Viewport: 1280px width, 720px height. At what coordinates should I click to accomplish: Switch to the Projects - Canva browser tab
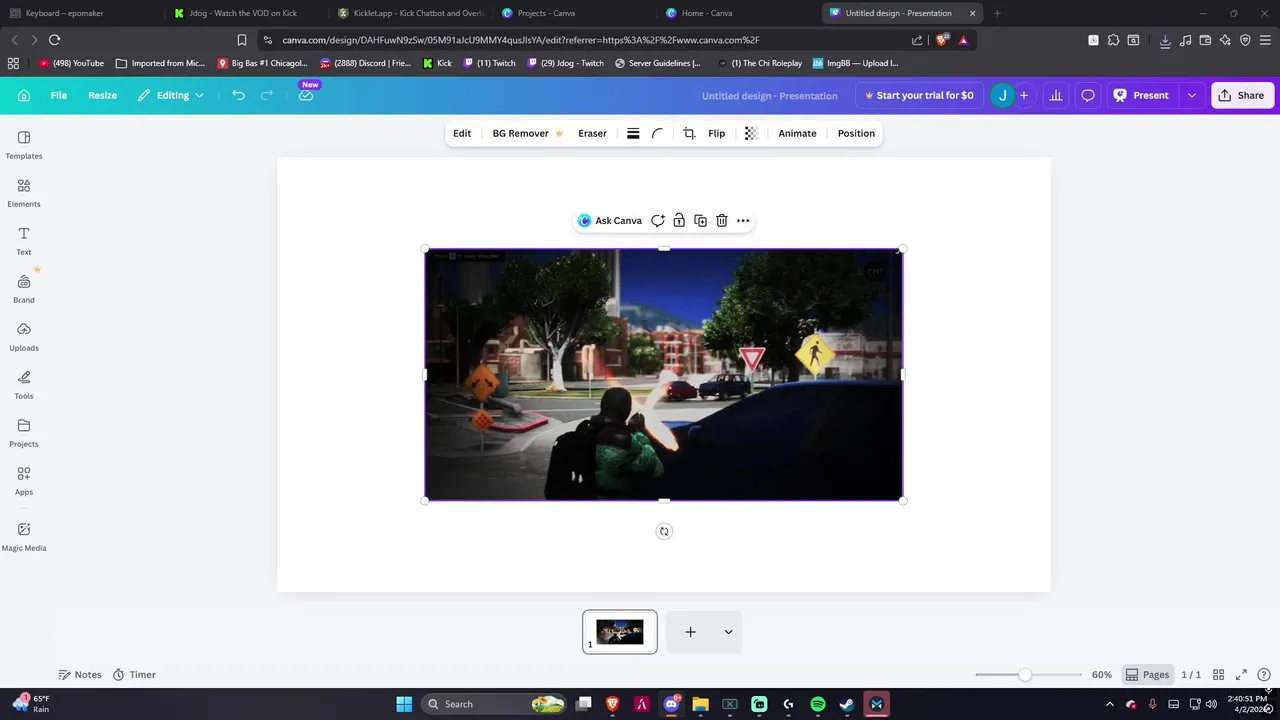tap(573, 13)
